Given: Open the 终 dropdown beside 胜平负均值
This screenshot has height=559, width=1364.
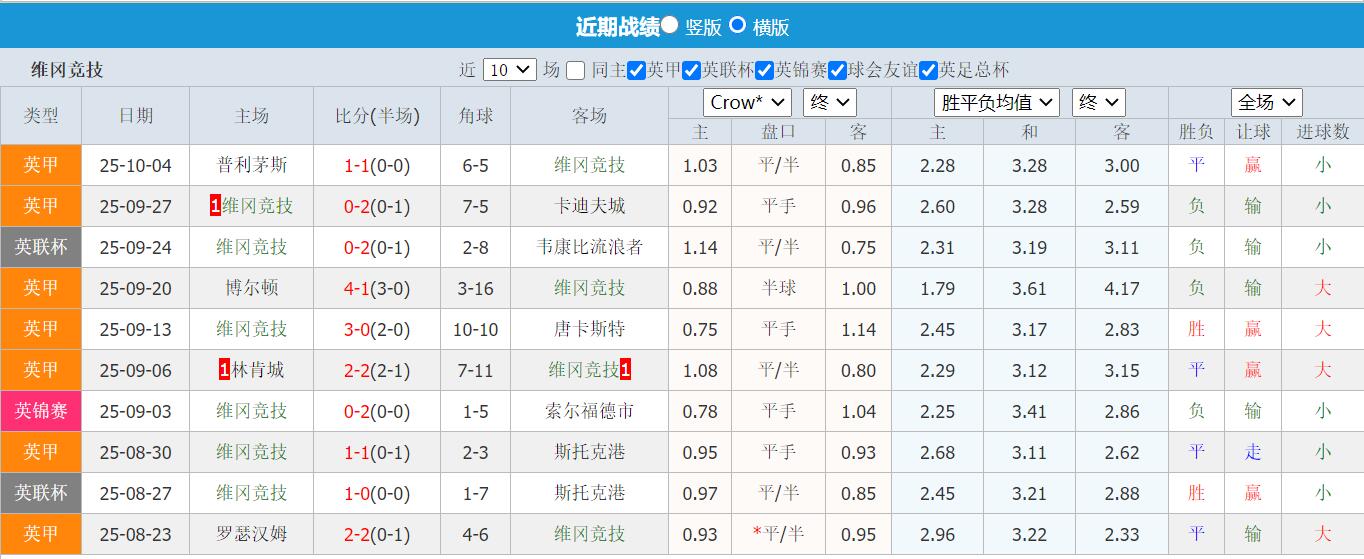Looking at the screenshot, I should point(1098,102).
